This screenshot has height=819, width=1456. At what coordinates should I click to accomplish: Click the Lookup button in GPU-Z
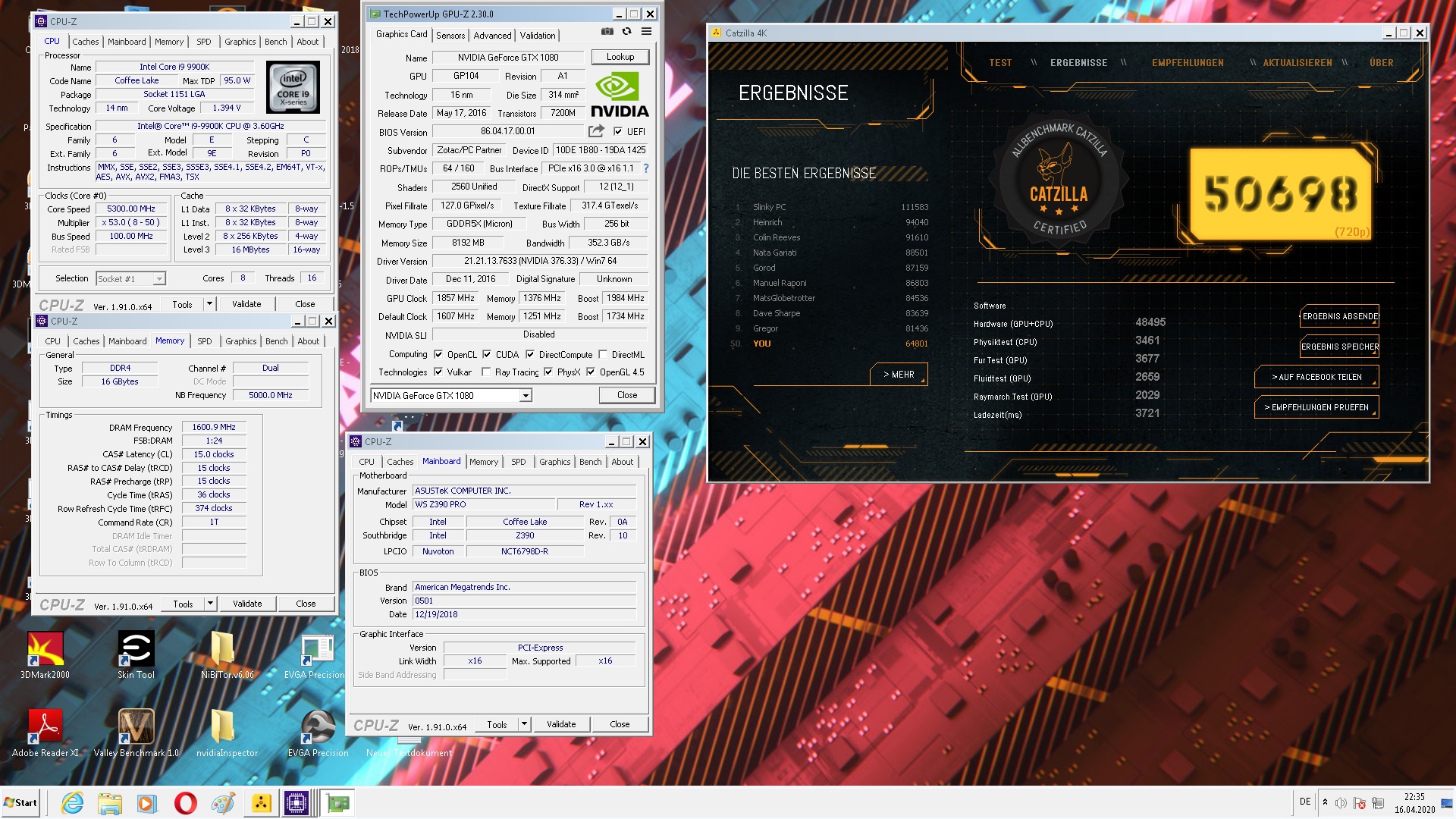(x=620, y=57)
